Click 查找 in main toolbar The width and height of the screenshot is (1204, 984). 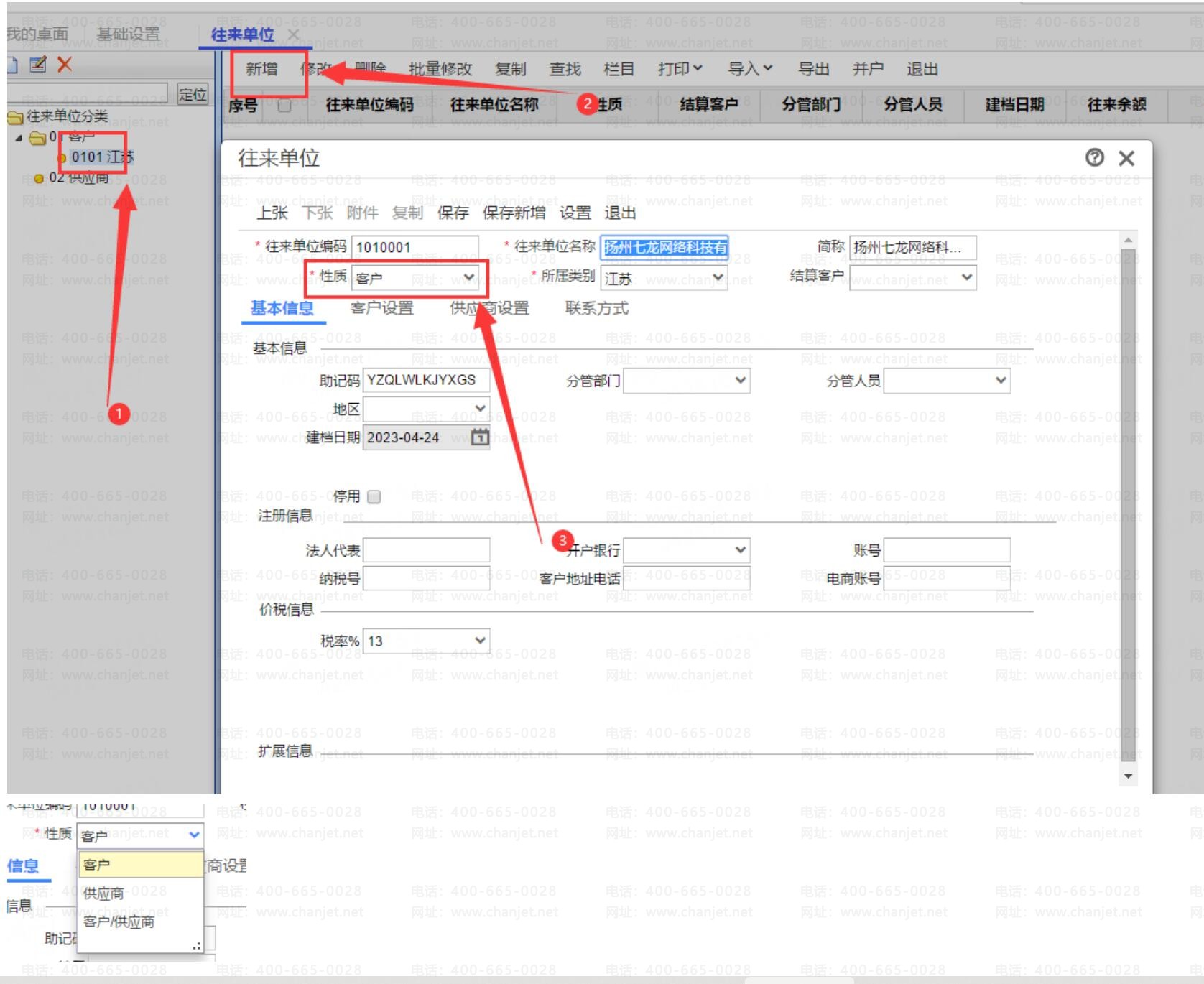(565, 69)
